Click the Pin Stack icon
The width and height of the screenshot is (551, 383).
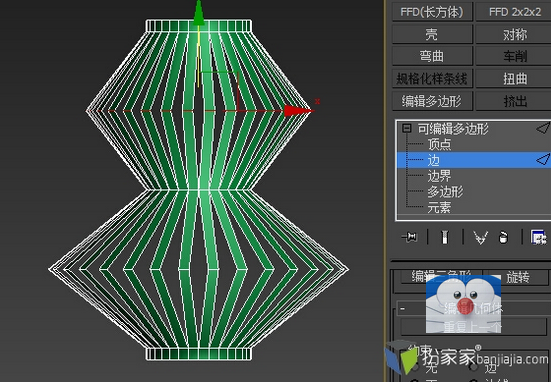(x=410, y=238)
